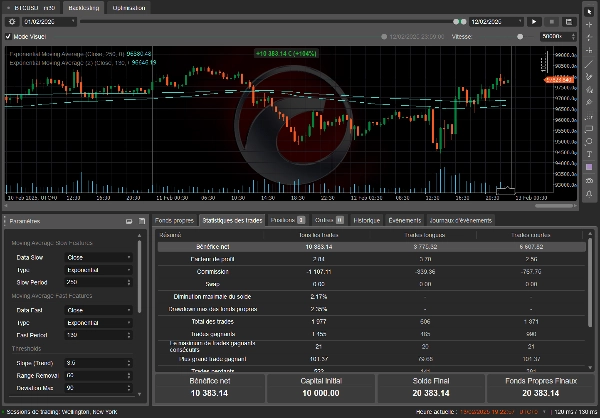The width and height of the screenshot is (600, 418).
Task: Stop the running backtest
Action: point(549,21)
